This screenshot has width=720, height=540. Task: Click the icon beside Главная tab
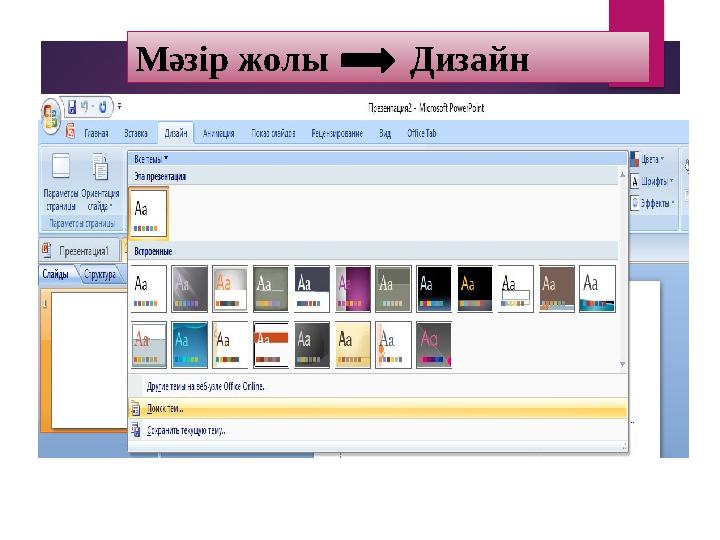pos(70,131)
